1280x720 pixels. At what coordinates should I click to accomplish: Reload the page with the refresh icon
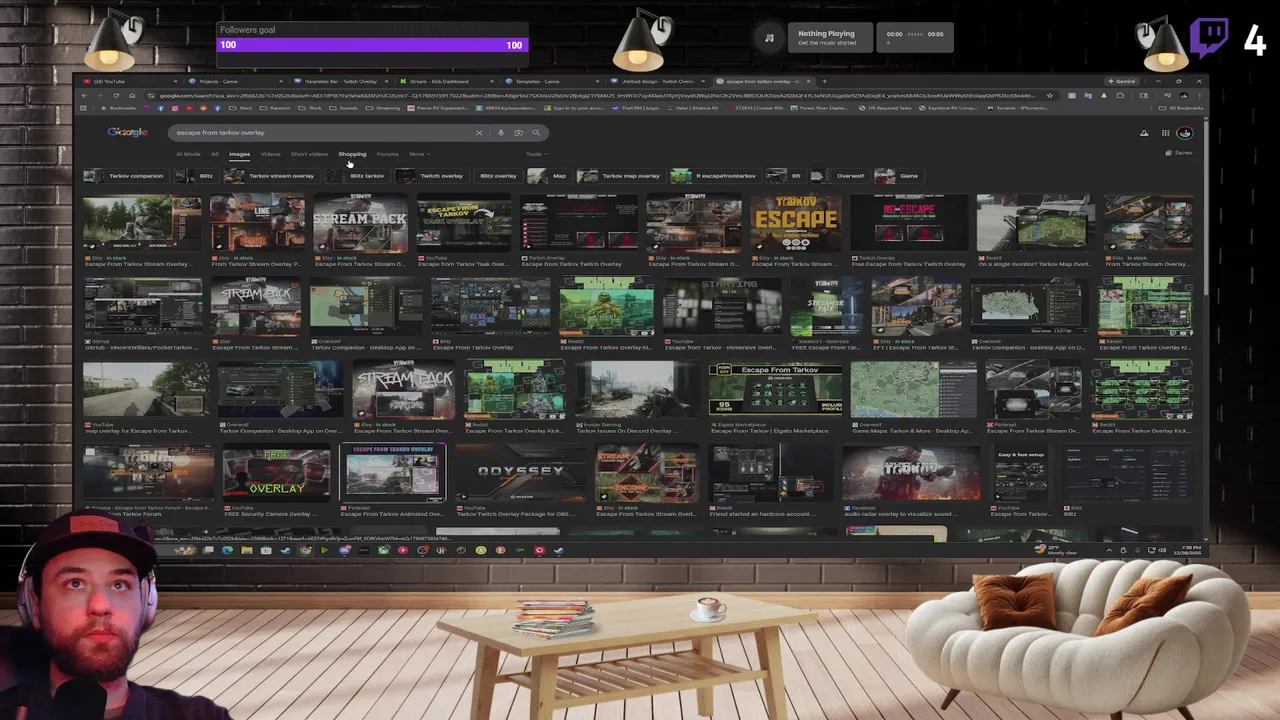pos(116,95)
